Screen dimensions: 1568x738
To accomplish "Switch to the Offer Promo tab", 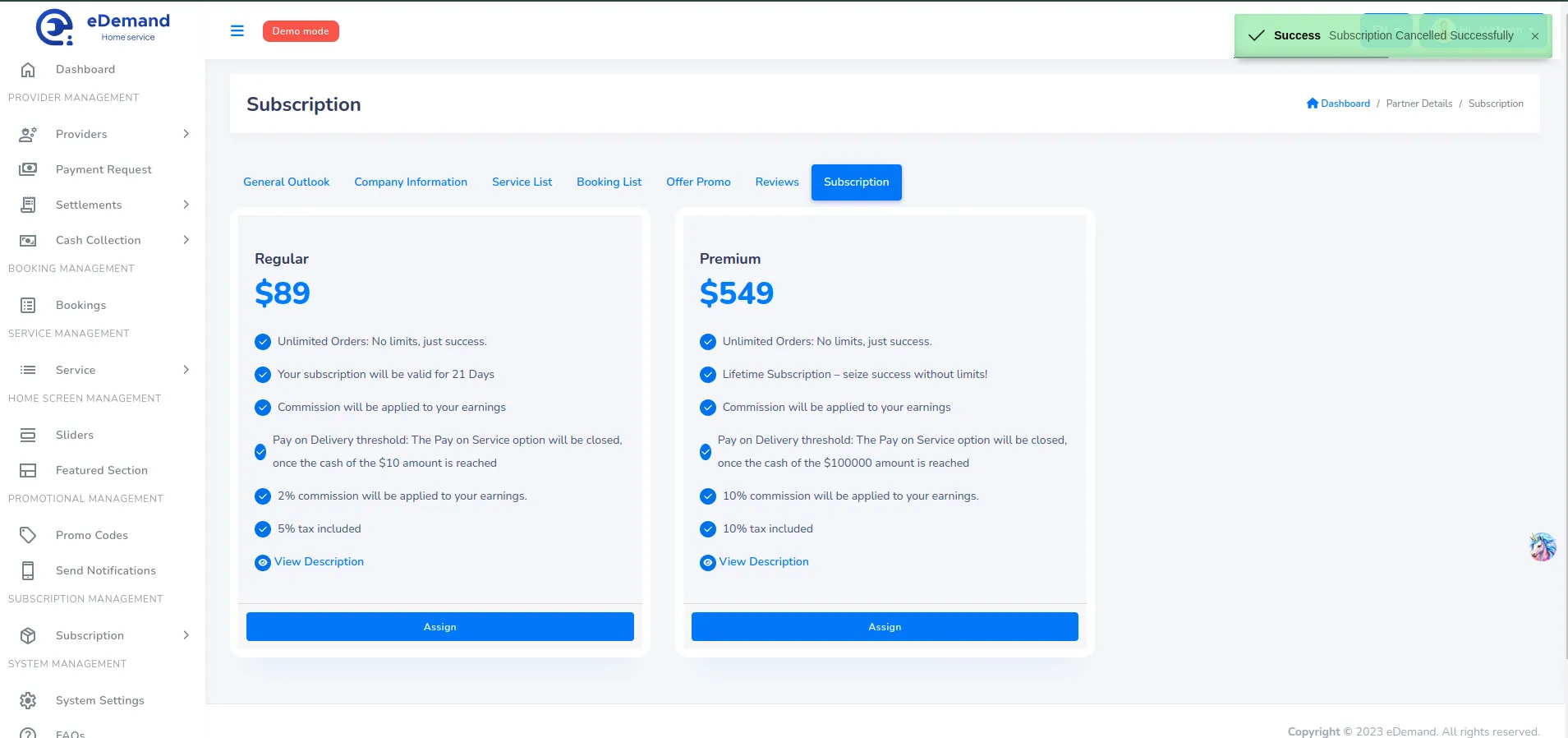I will [x=698, y=182].
